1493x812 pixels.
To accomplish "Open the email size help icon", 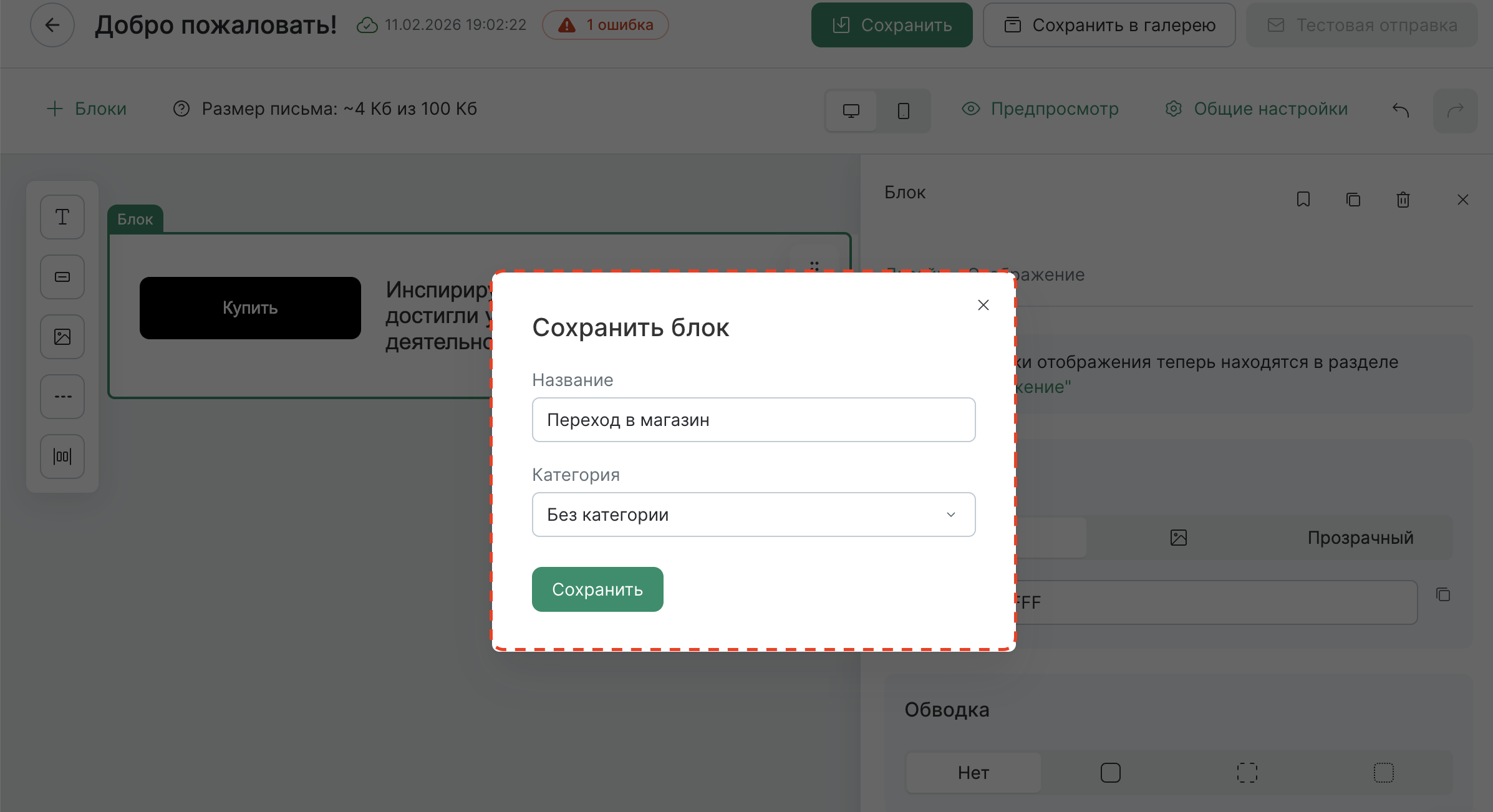I will (x=180, y=109).
